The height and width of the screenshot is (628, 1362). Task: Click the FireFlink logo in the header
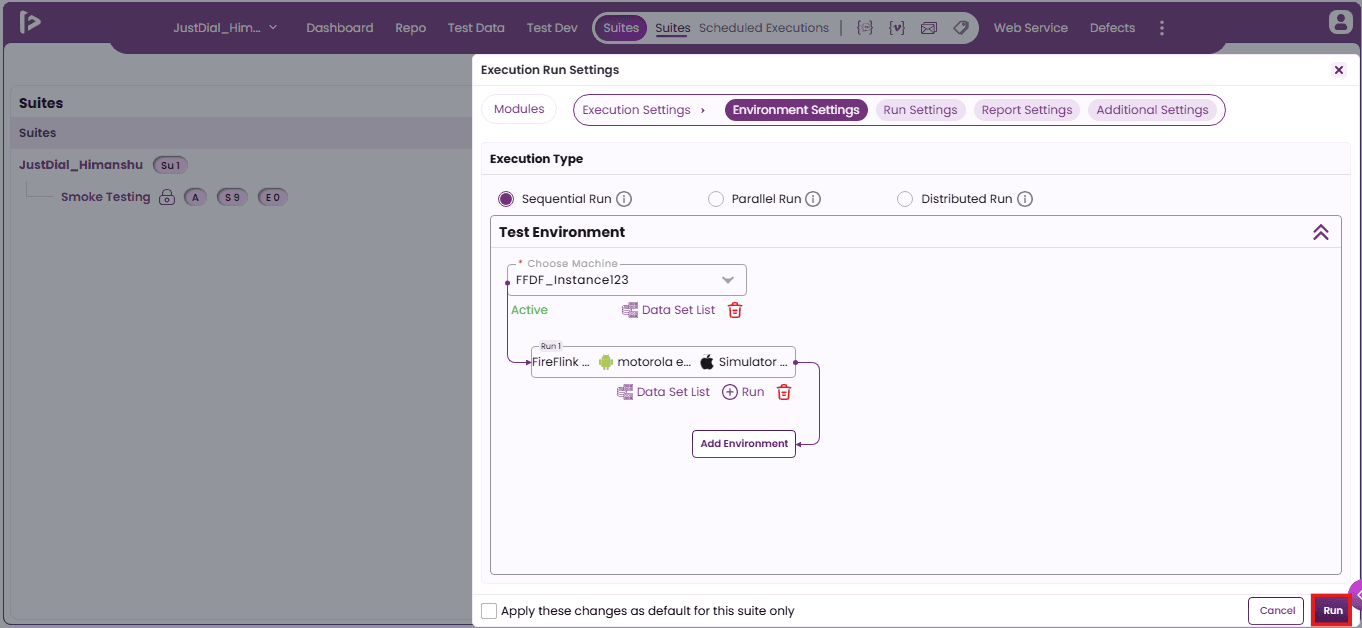[x=29, y=22]
